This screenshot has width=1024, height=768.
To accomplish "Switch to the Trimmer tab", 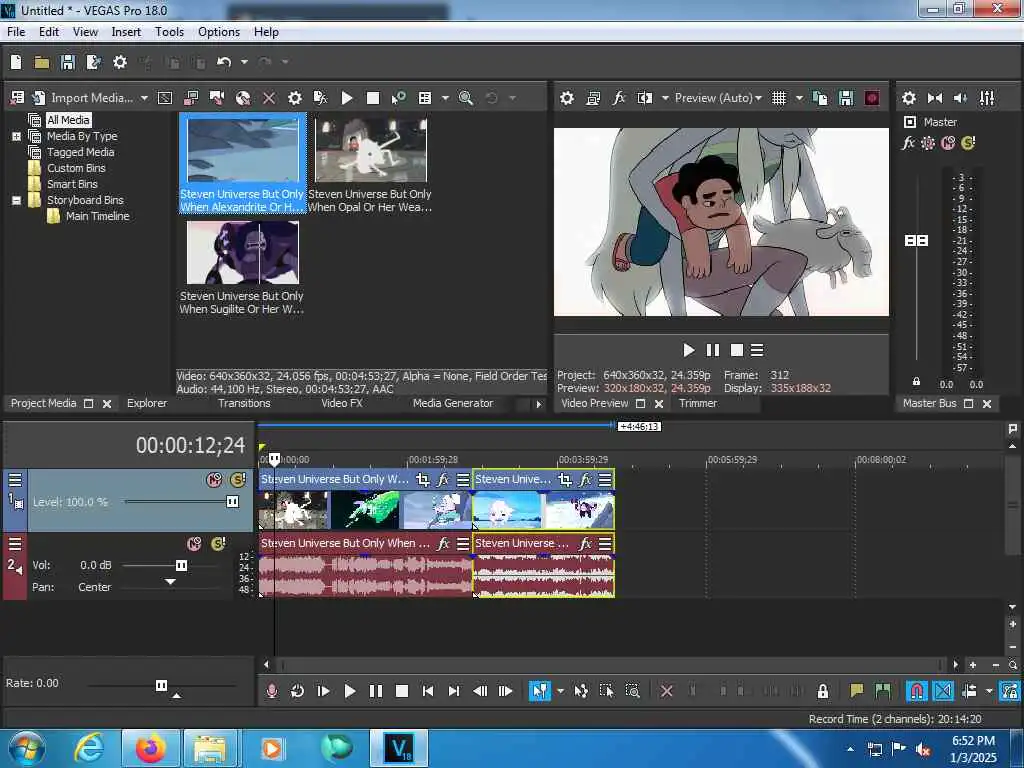I will [697, 404].
